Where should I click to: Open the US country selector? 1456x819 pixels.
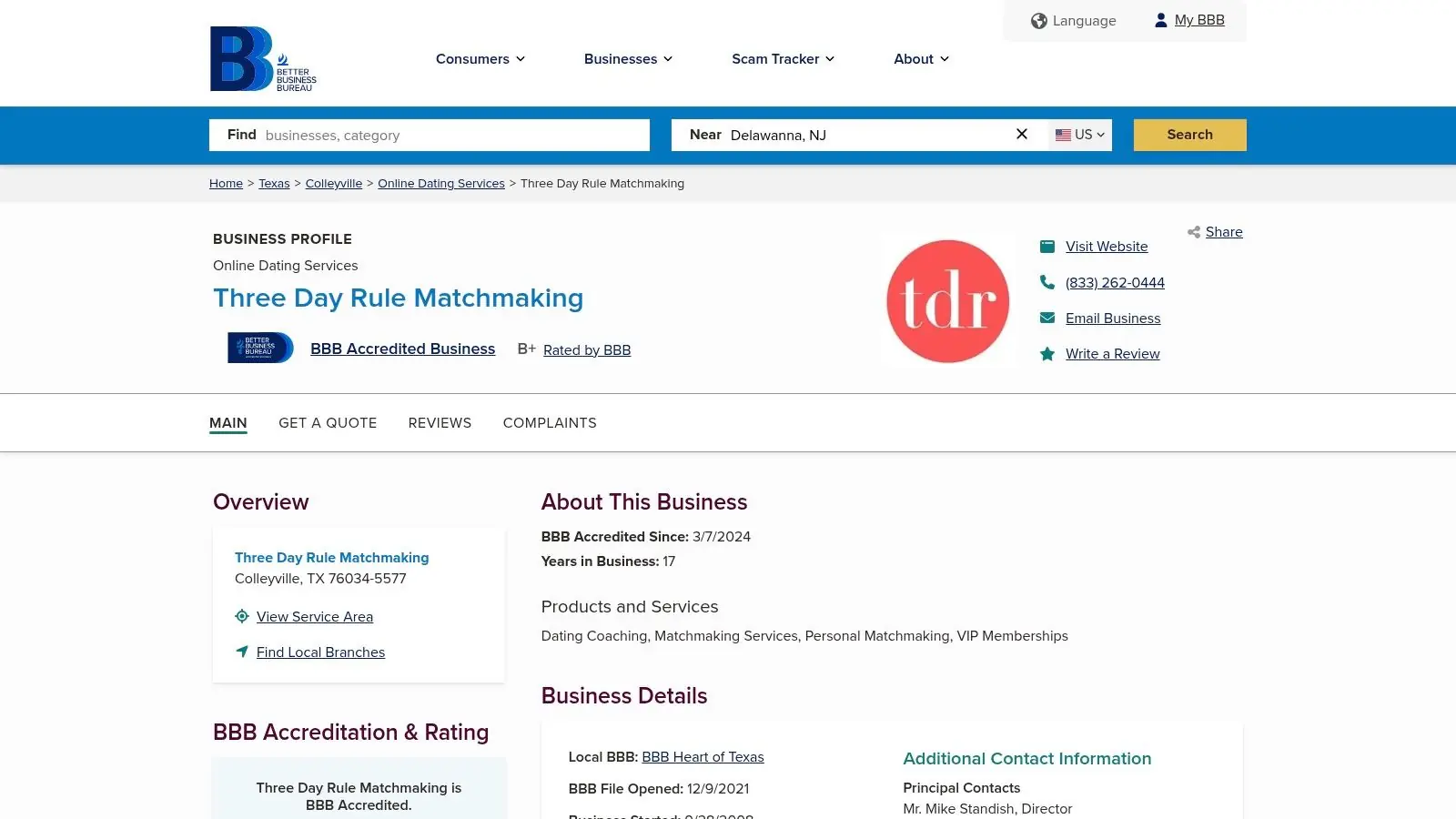point(1080,135)
